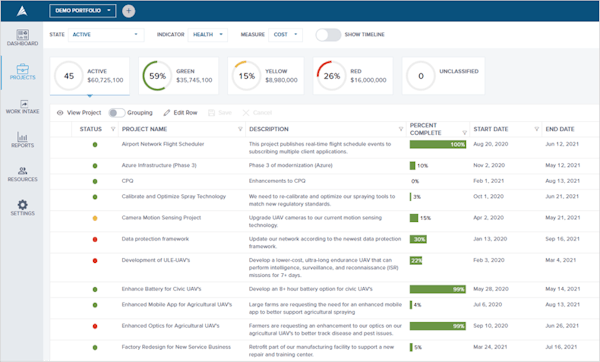Open Work Intake in sidebar
This screenshot has width=600, height=362.
[x=23, y=104]
